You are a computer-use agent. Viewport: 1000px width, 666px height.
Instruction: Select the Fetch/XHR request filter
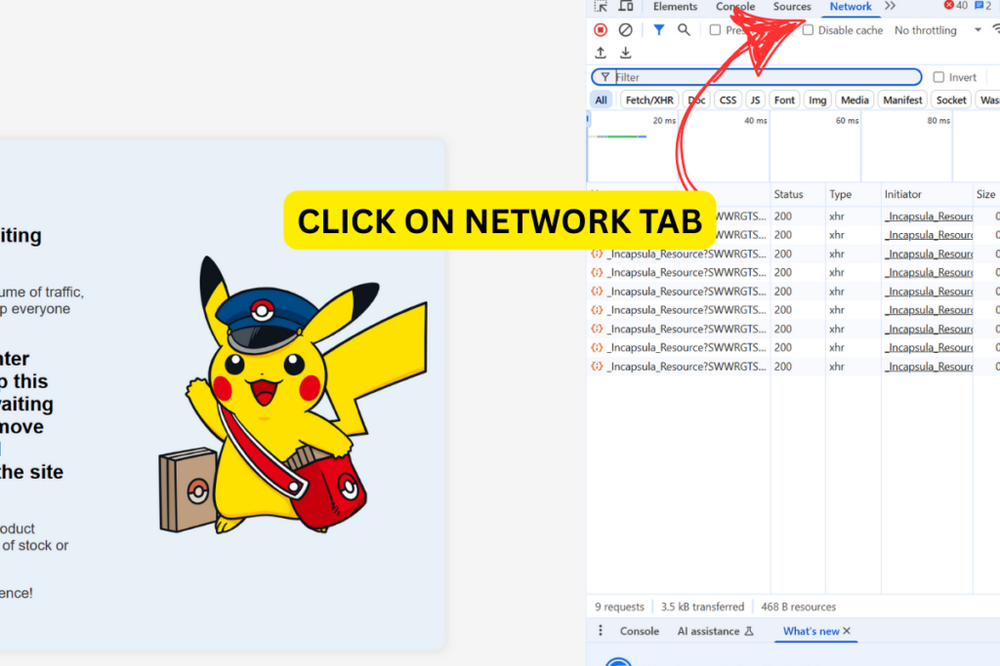pyautogui.click(x=649, y=99)
